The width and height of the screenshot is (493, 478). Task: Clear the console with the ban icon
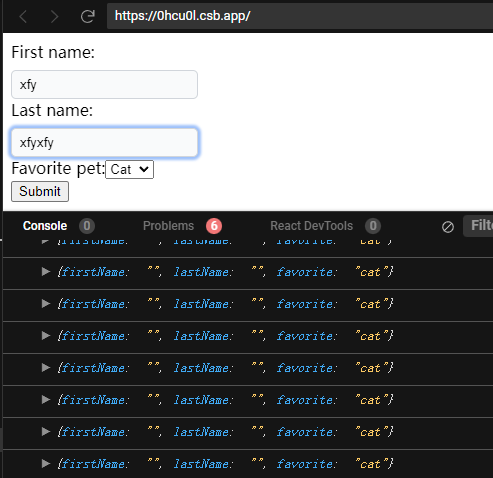448,227
